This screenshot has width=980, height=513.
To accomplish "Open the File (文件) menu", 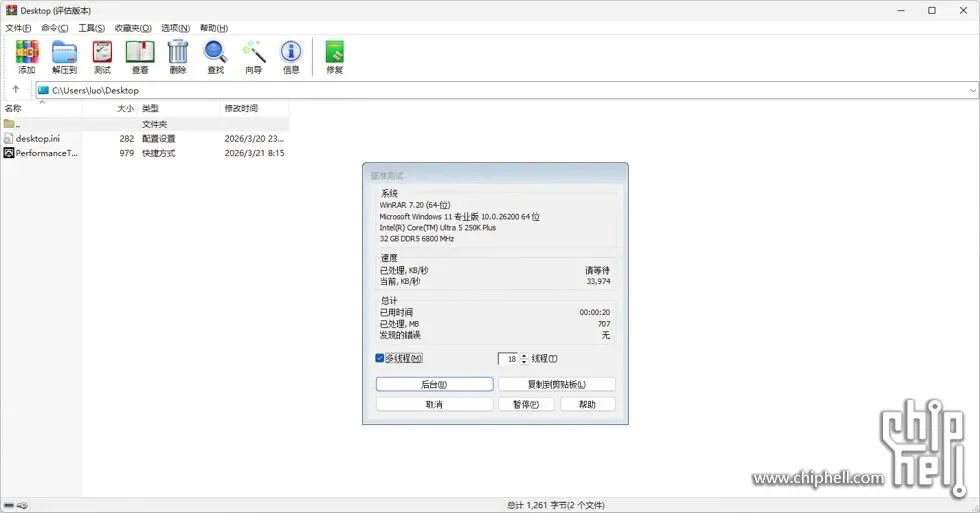I will [18, 28].
